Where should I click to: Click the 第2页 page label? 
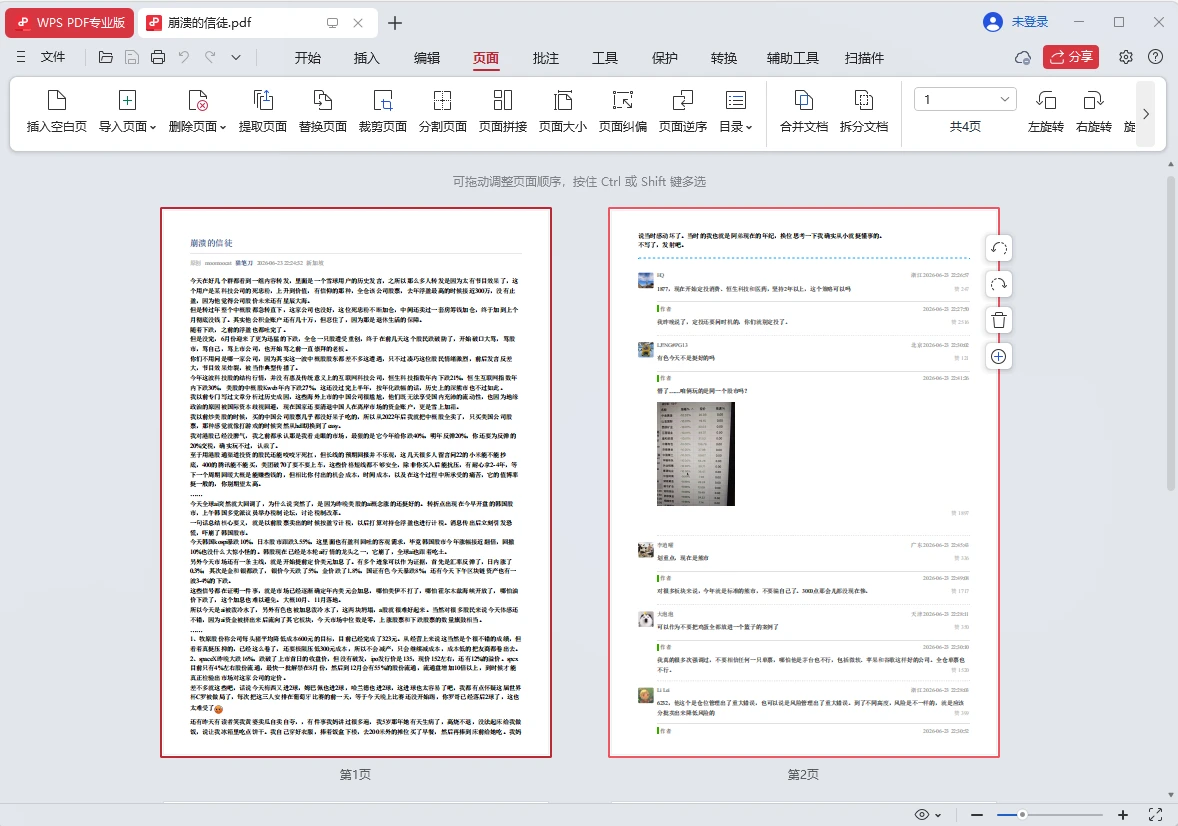[803, 774]
